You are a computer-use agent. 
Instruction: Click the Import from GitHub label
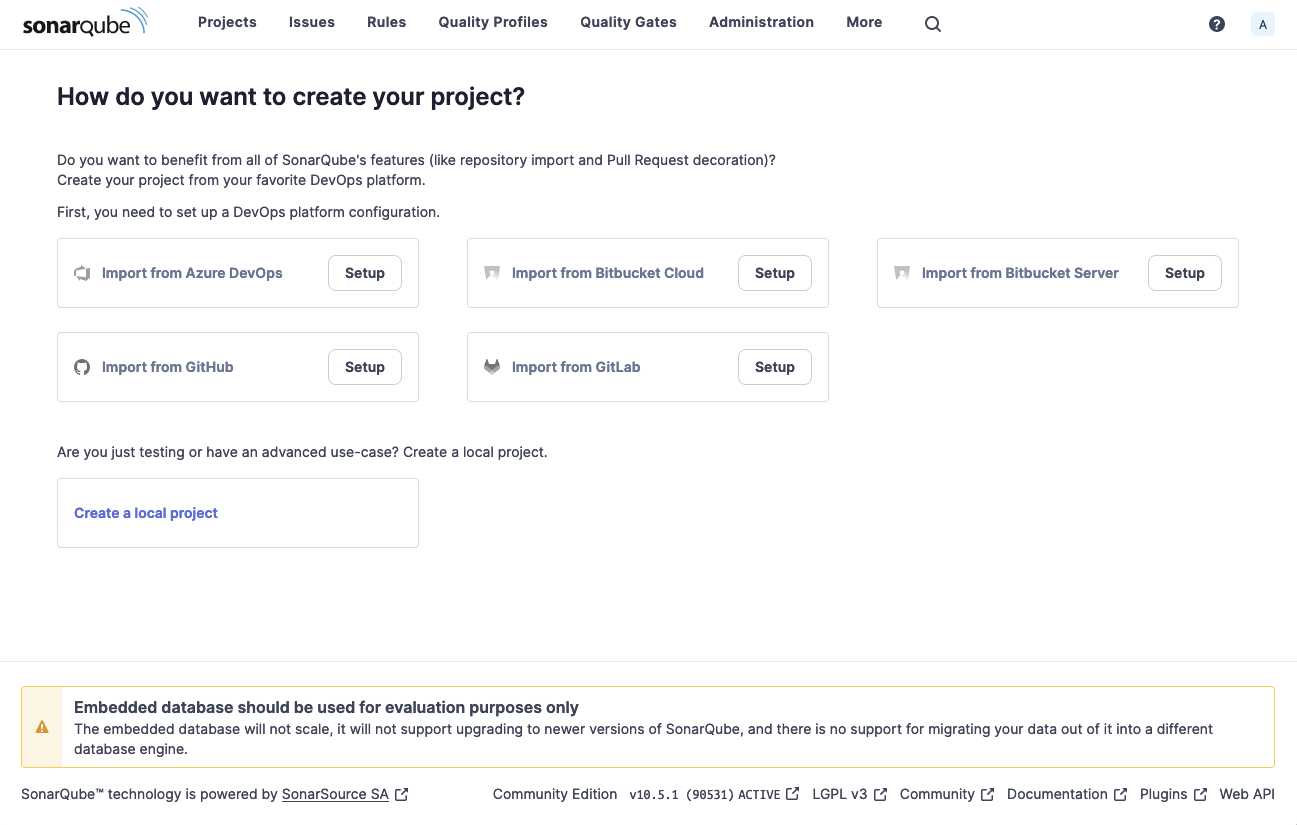tap(167, 367)
